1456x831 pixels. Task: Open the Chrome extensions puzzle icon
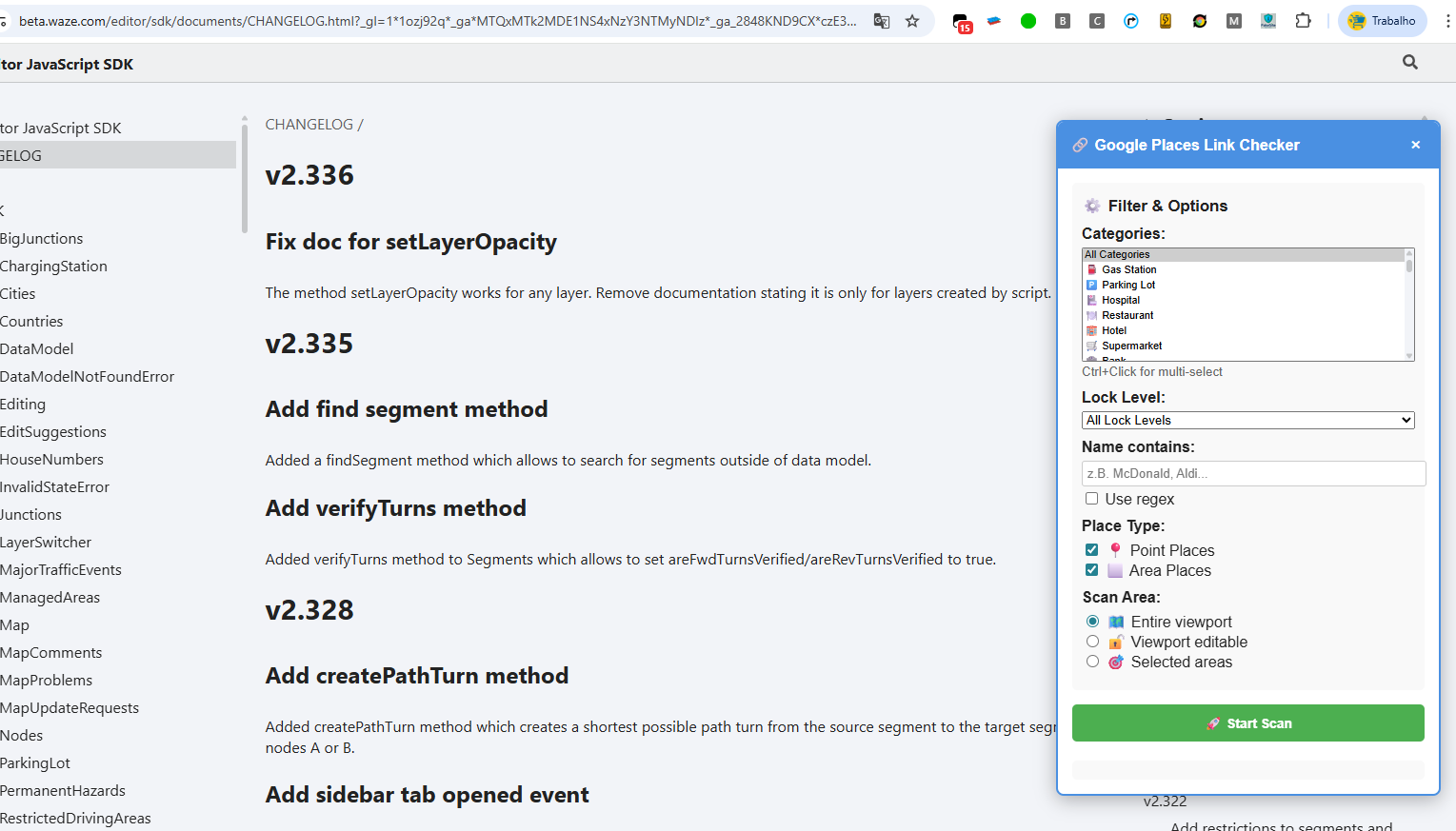click(x=1303, y=21)
